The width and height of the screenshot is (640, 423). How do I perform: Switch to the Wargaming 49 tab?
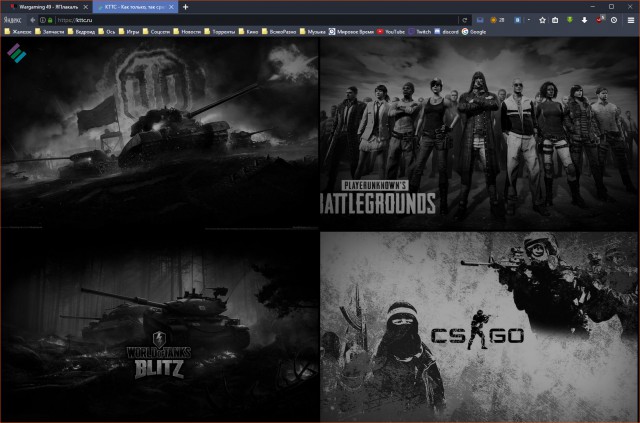click(47, 7)
